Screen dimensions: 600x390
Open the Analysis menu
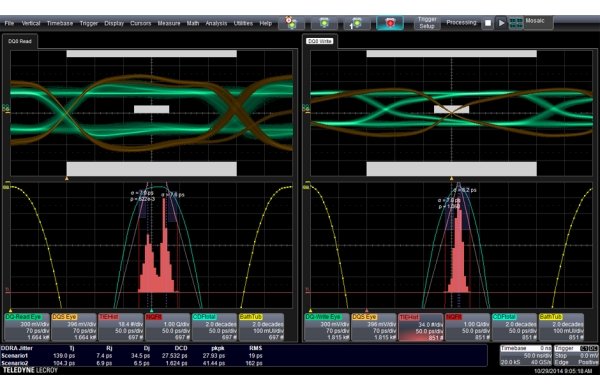coord(216,23)
